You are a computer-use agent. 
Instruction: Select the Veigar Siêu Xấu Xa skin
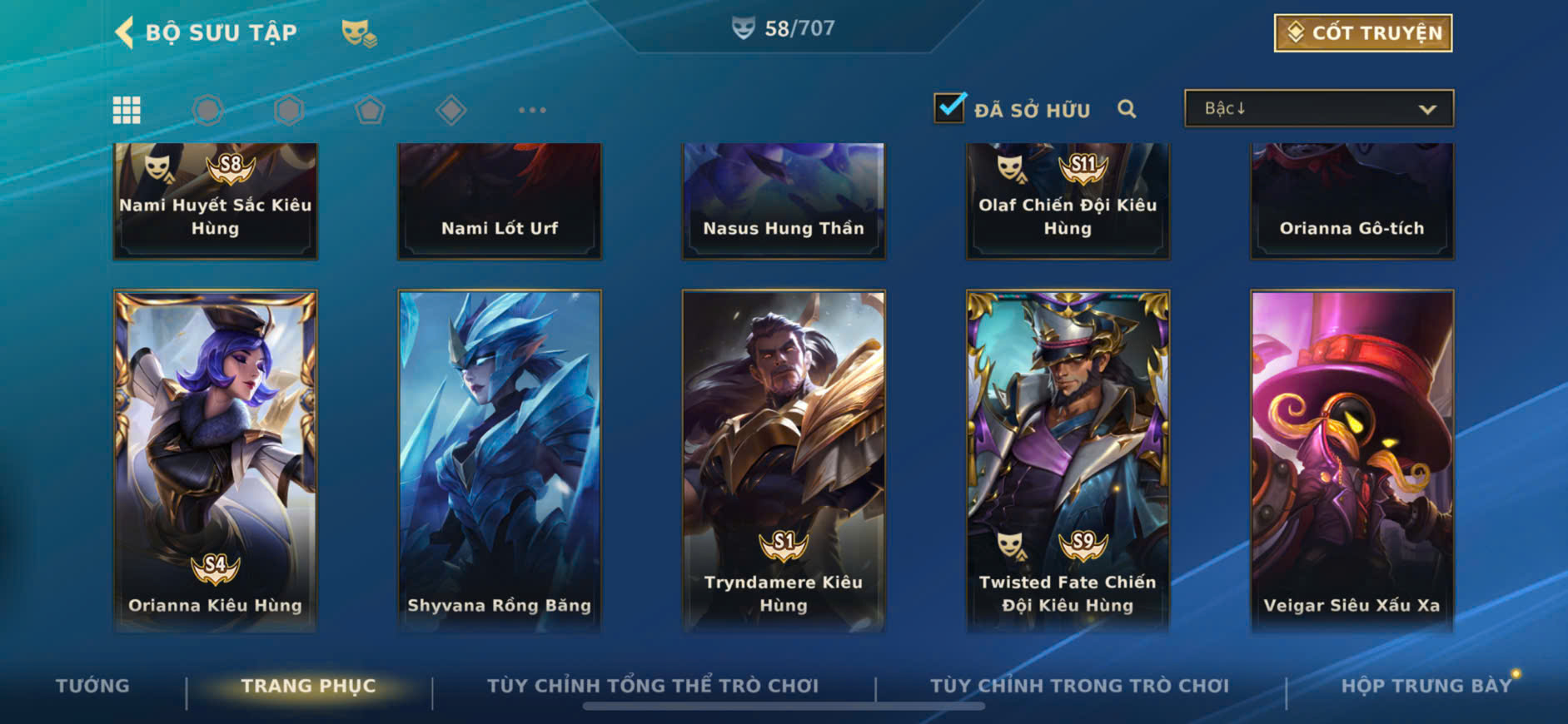(x=1352, y=461)
